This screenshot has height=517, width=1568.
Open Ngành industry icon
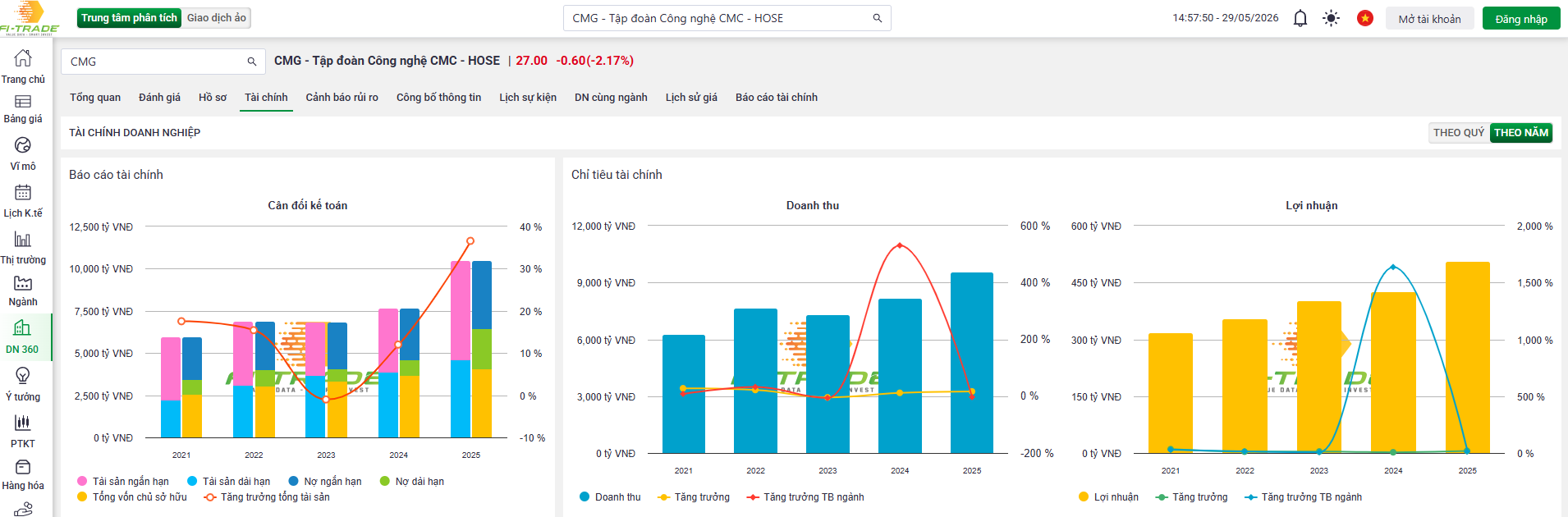point(23,283)
